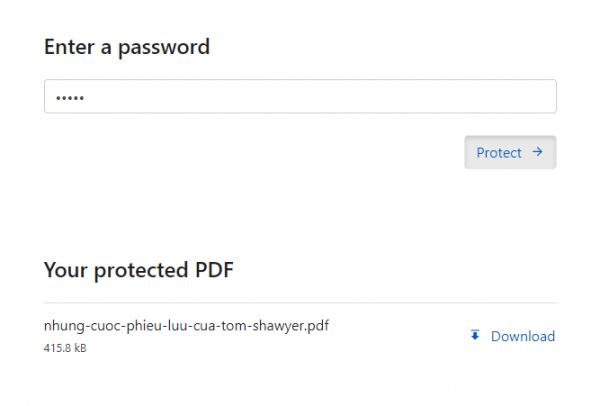Click the word 'Protect' label text
The width and height of the screenshot is (600, 406).
point(499,153)
